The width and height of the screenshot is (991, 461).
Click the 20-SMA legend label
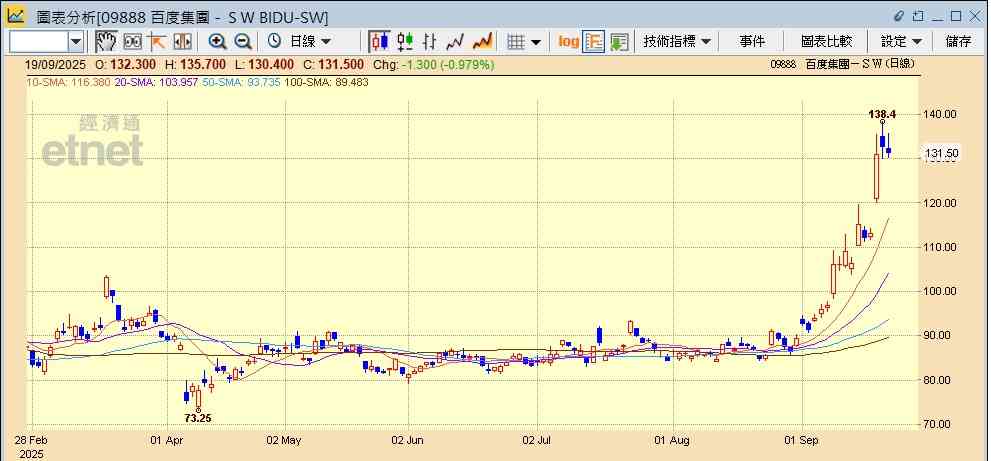[x=156, y=82]
